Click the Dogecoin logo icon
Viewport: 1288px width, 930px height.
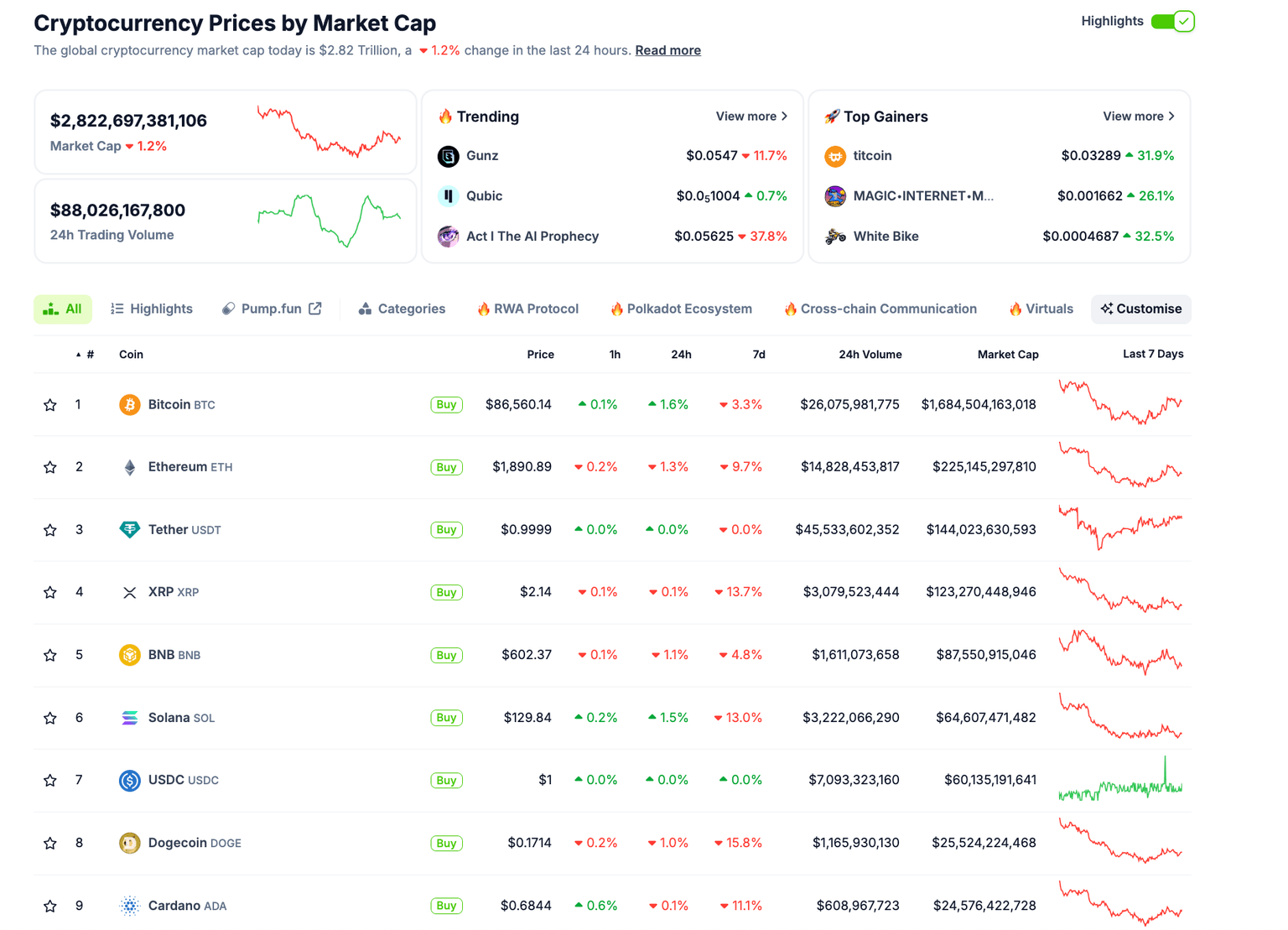coord(130,843)
